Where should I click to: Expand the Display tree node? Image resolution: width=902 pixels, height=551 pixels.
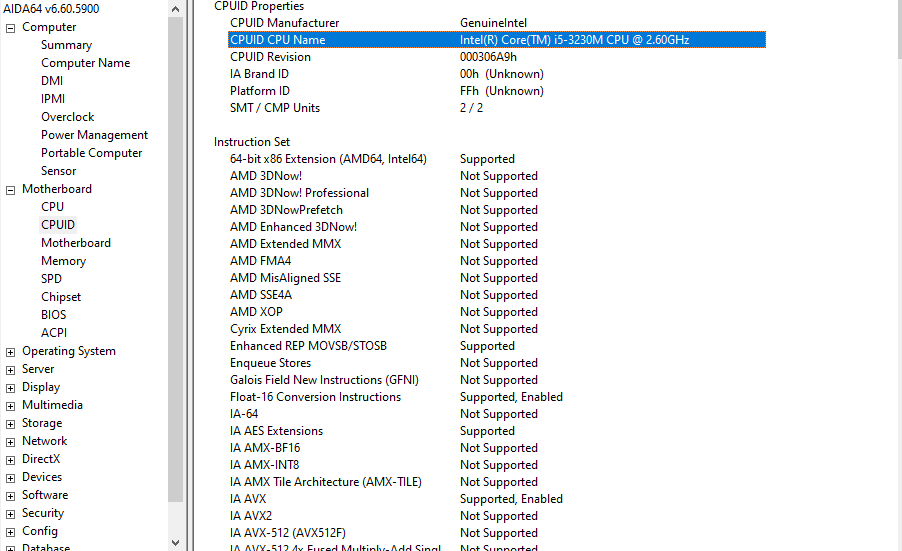(10, 388)
